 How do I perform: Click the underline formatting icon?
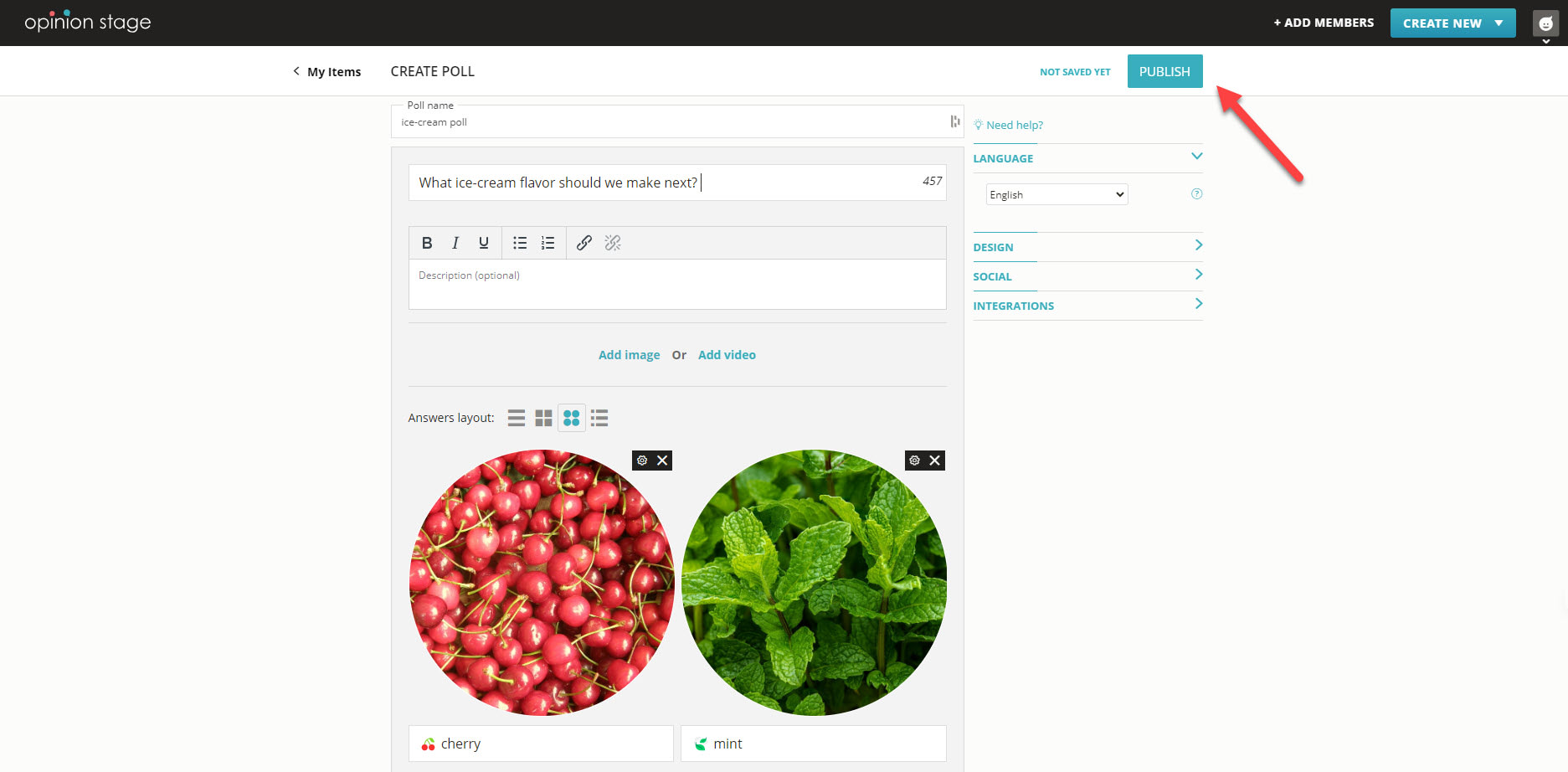pos(483,243)
